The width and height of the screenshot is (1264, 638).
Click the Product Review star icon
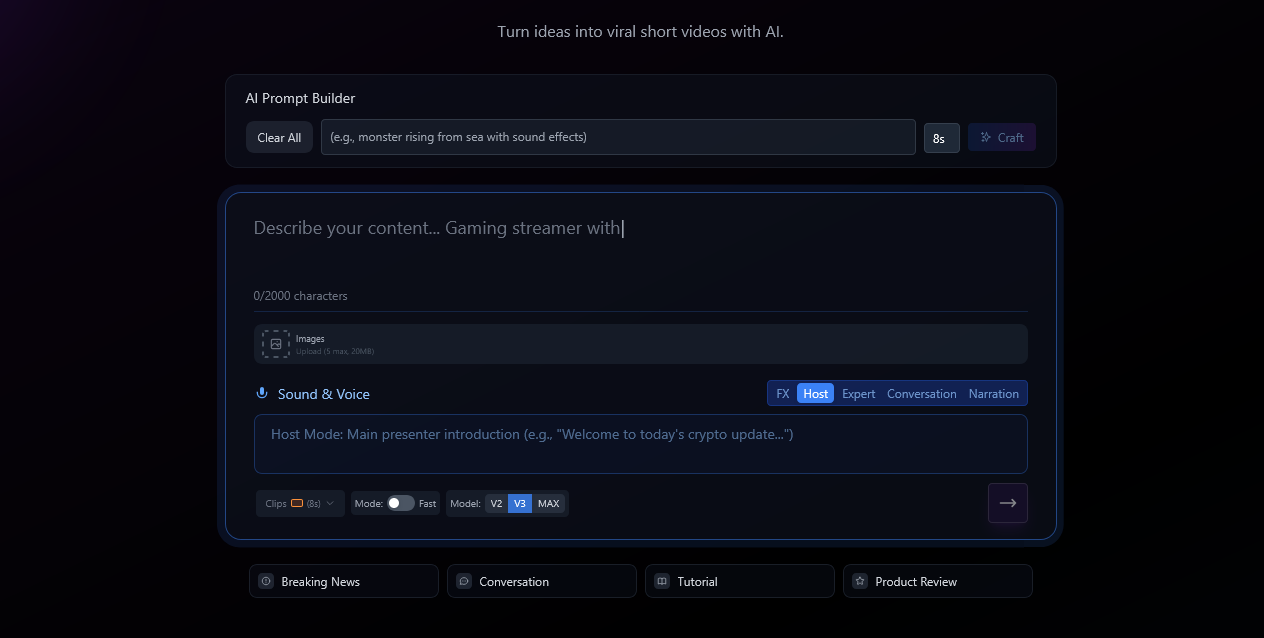click(x=860, y=581)
